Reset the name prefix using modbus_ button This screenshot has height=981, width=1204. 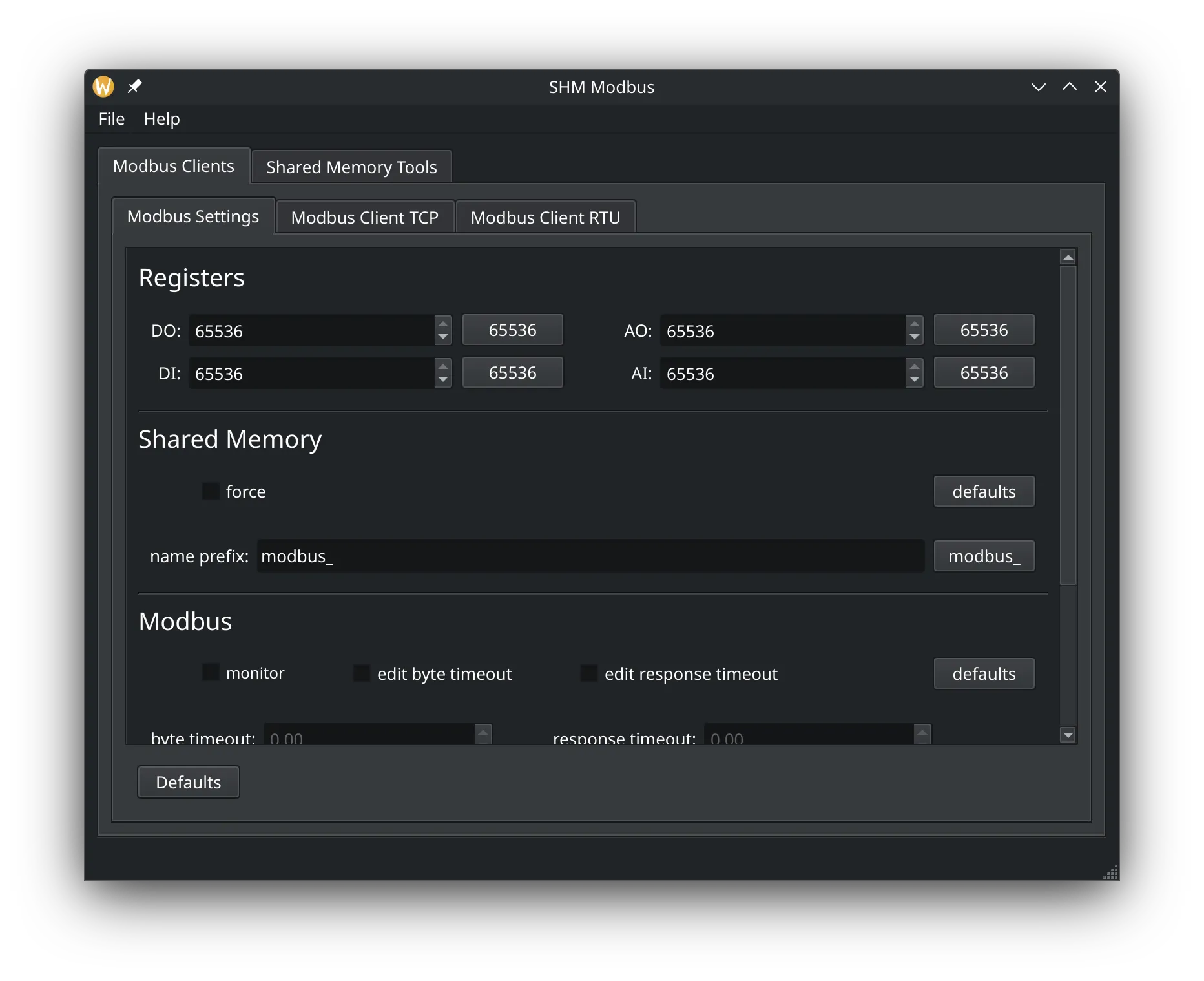click(984, 556)
